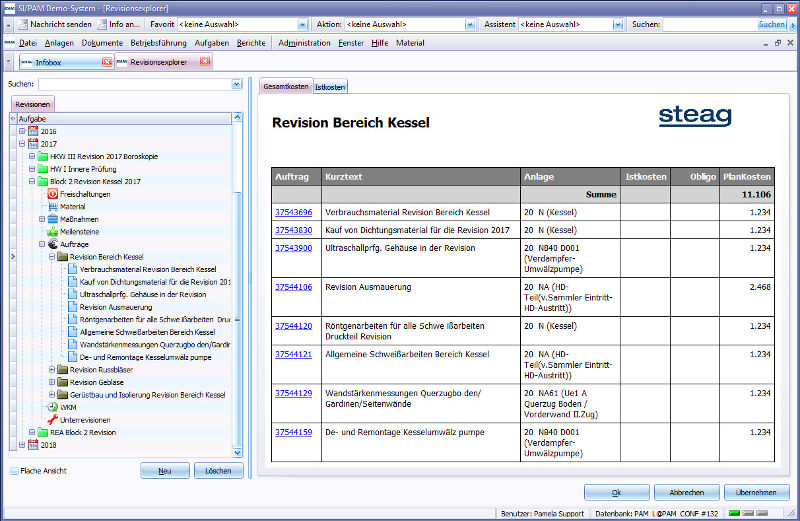Open the Berichte menu
This screenshot has height=521, width=800.
tap(251, 43)
